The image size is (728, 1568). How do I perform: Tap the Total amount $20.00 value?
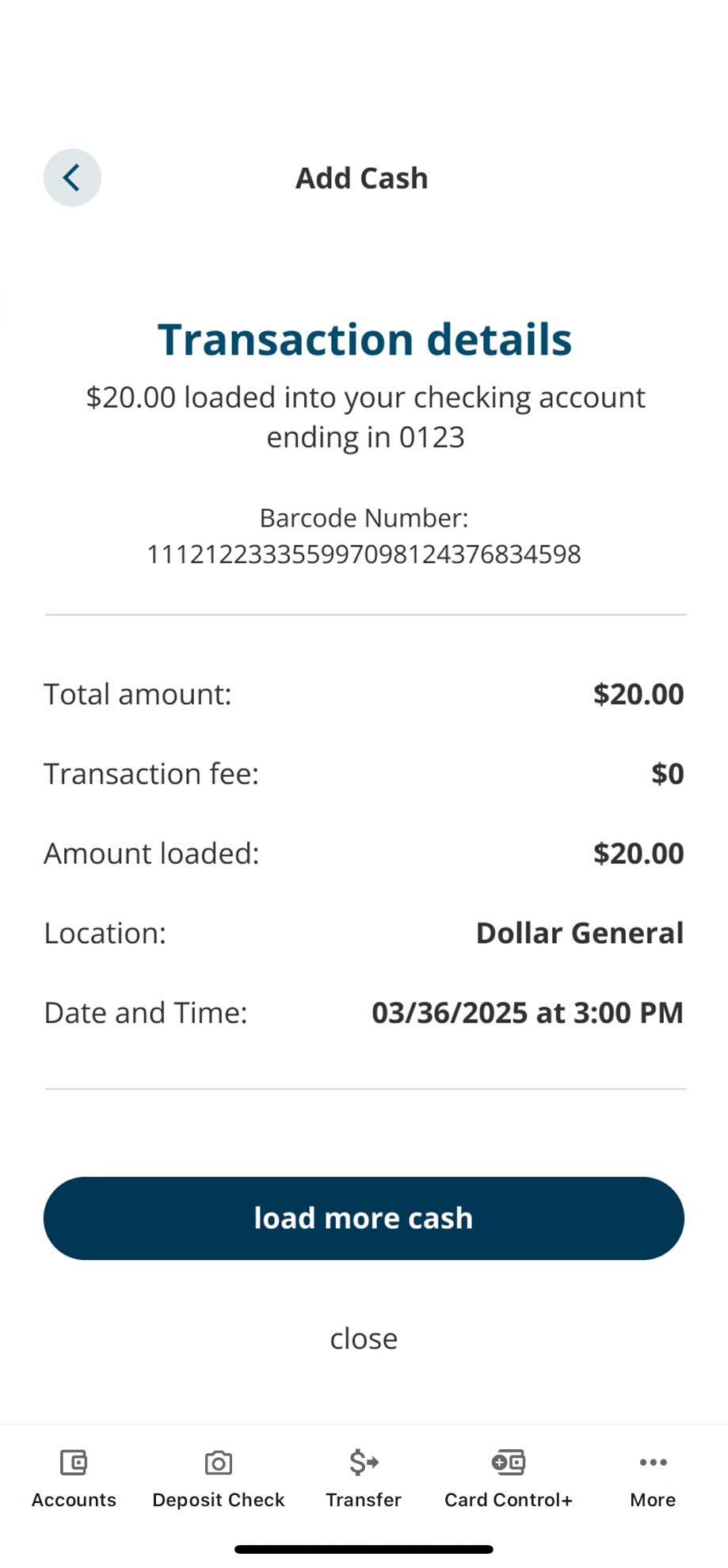pos(638,695)
